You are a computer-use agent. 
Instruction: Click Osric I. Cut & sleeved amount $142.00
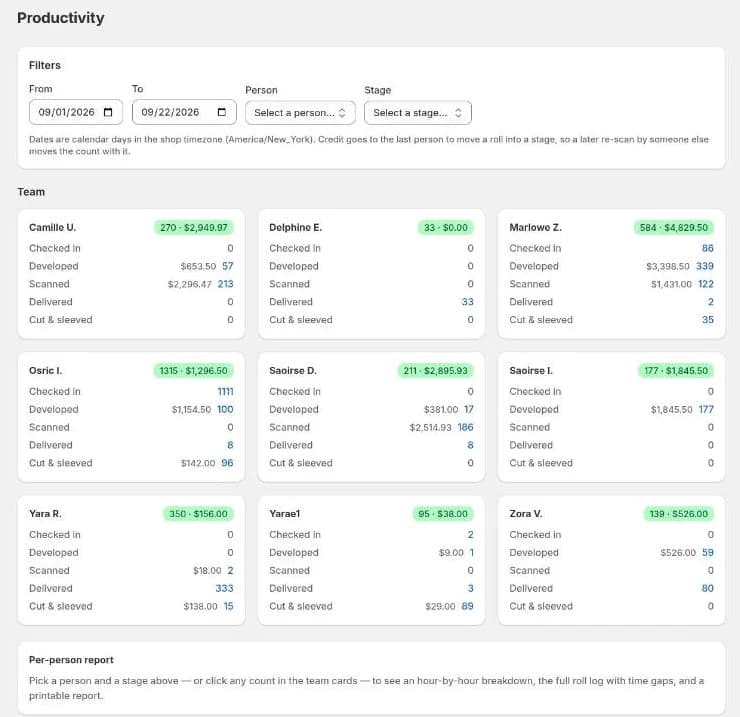198,464
